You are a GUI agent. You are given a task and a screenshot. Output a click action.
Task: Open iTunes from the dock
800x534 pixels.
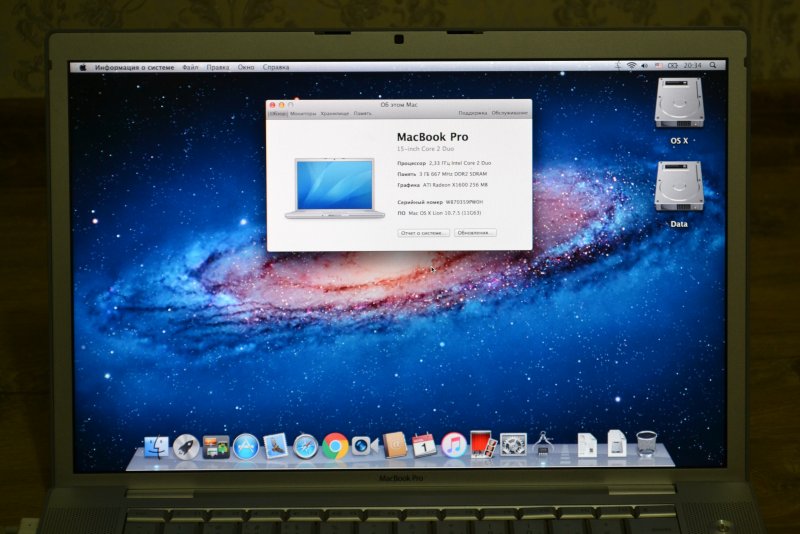pyautogui.click(x=453, y=445)
